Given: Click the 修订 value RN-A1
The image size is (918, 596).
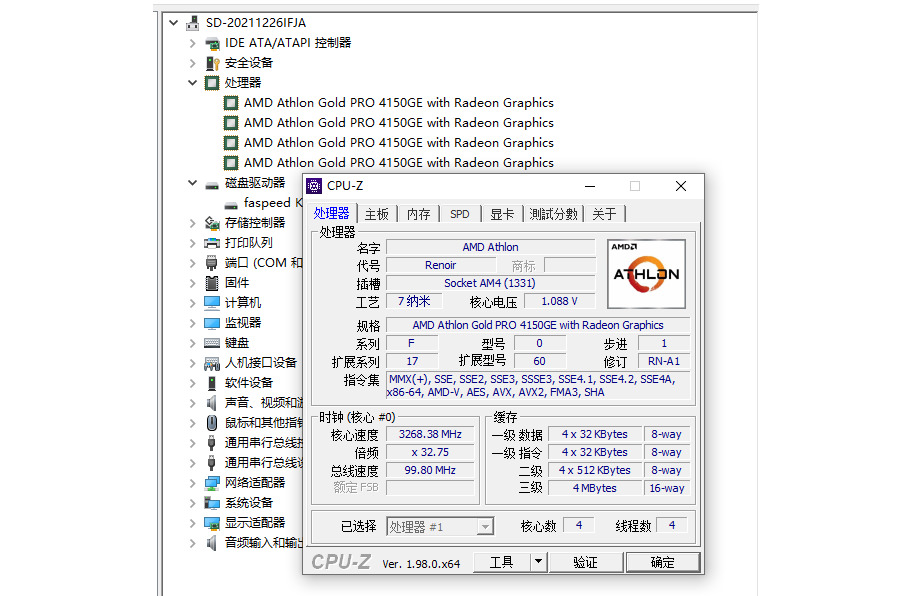Looking at the screenshot, I should pyautogui.click(x=664, y=361).
